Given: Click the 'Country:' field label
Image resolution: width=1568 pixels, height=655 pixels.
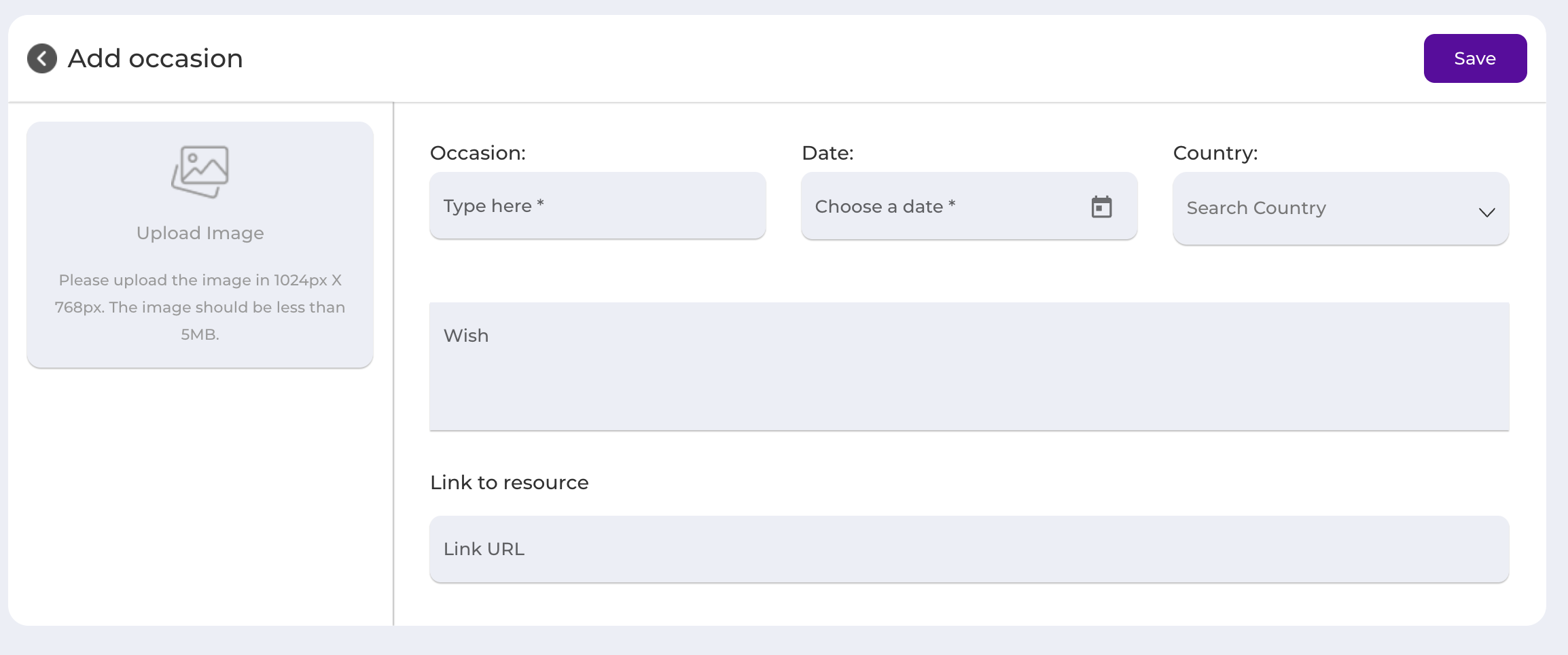Looking at the screenshot, I should [x=1215, y=153].
